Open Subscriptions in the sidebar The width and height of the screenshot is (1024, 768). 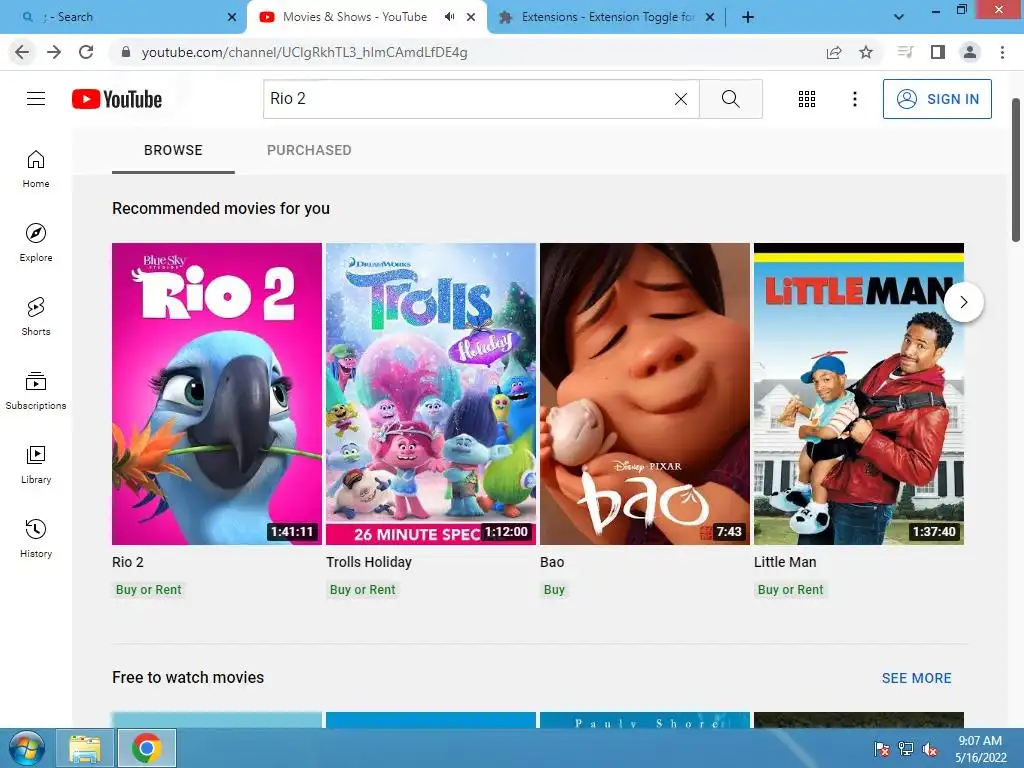tap(36, 391)
